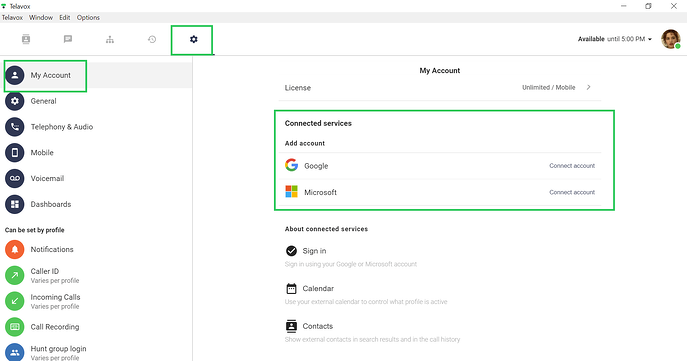Click the green Caller ID arrow icon
Screen dimensions: 687x361
pos(14,275)
